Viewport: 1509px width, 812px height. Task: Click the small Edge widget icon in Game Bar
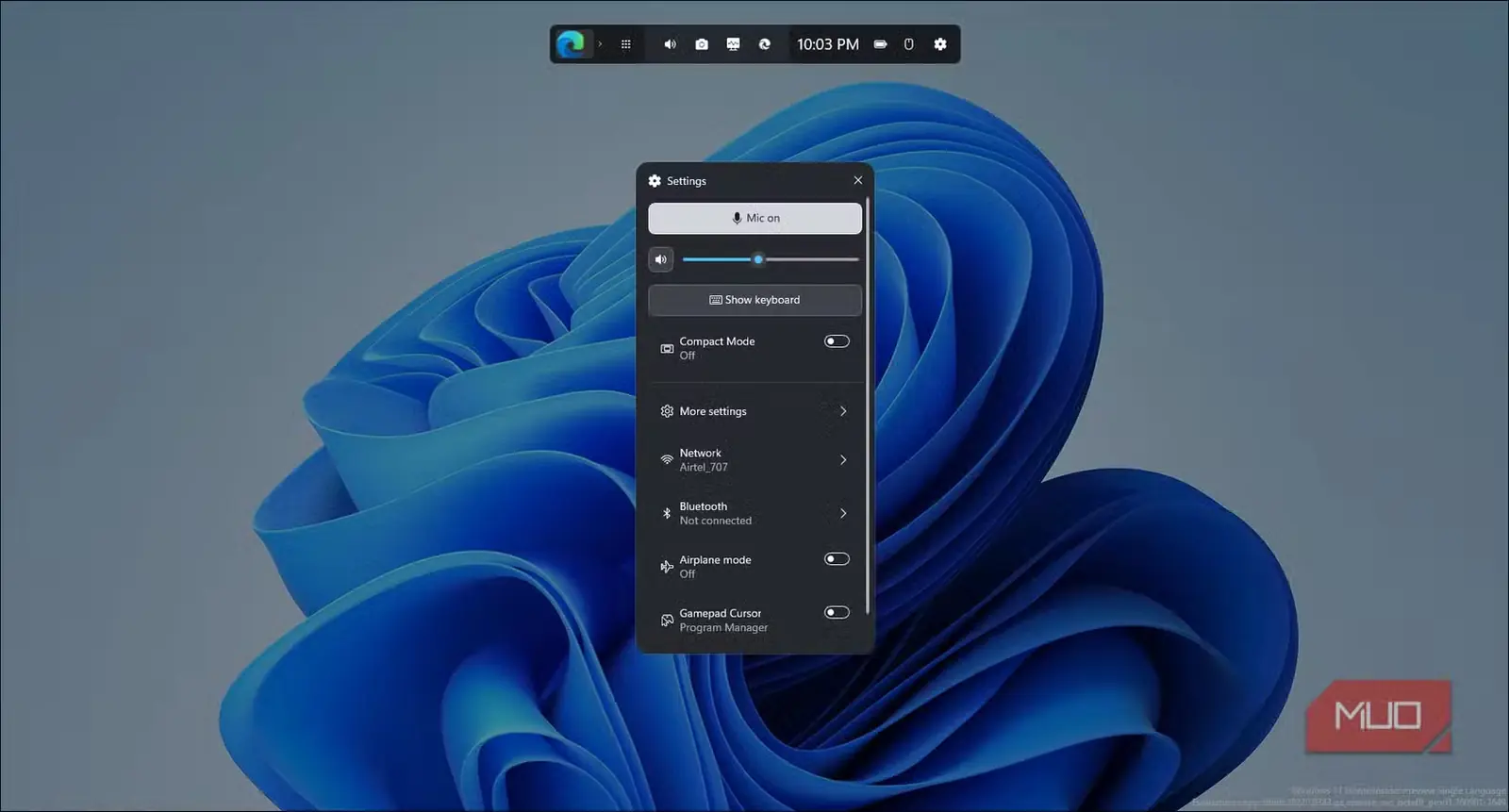click(765, 44)
